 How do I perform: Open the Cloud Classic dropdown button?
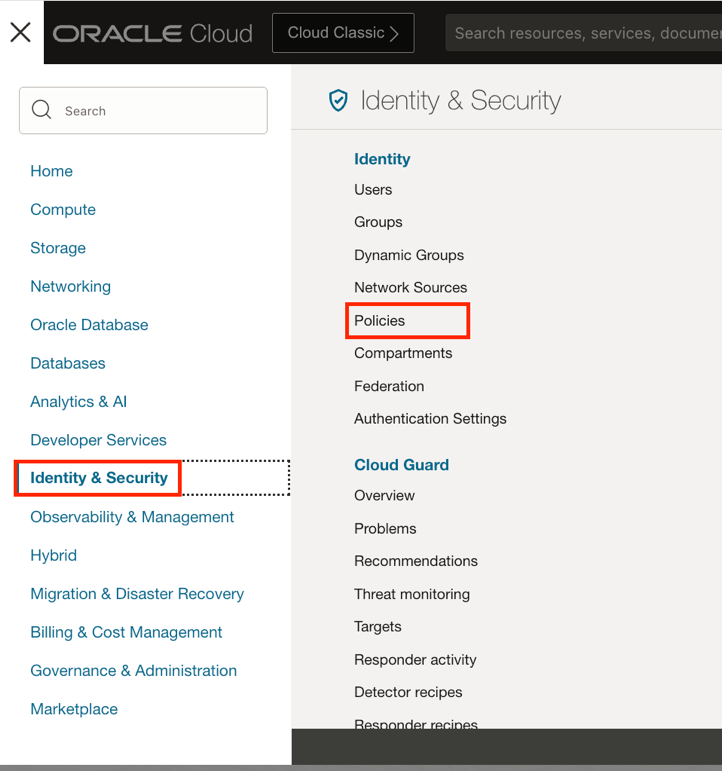[343, 33]
